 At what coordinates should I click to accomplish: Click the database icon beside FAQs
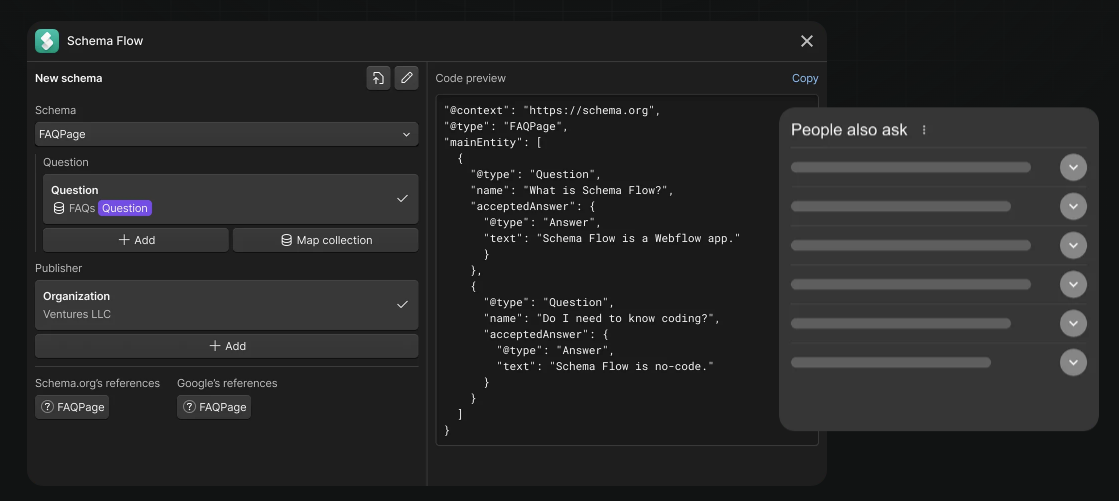pyautogui.click(x=59, y=208)
